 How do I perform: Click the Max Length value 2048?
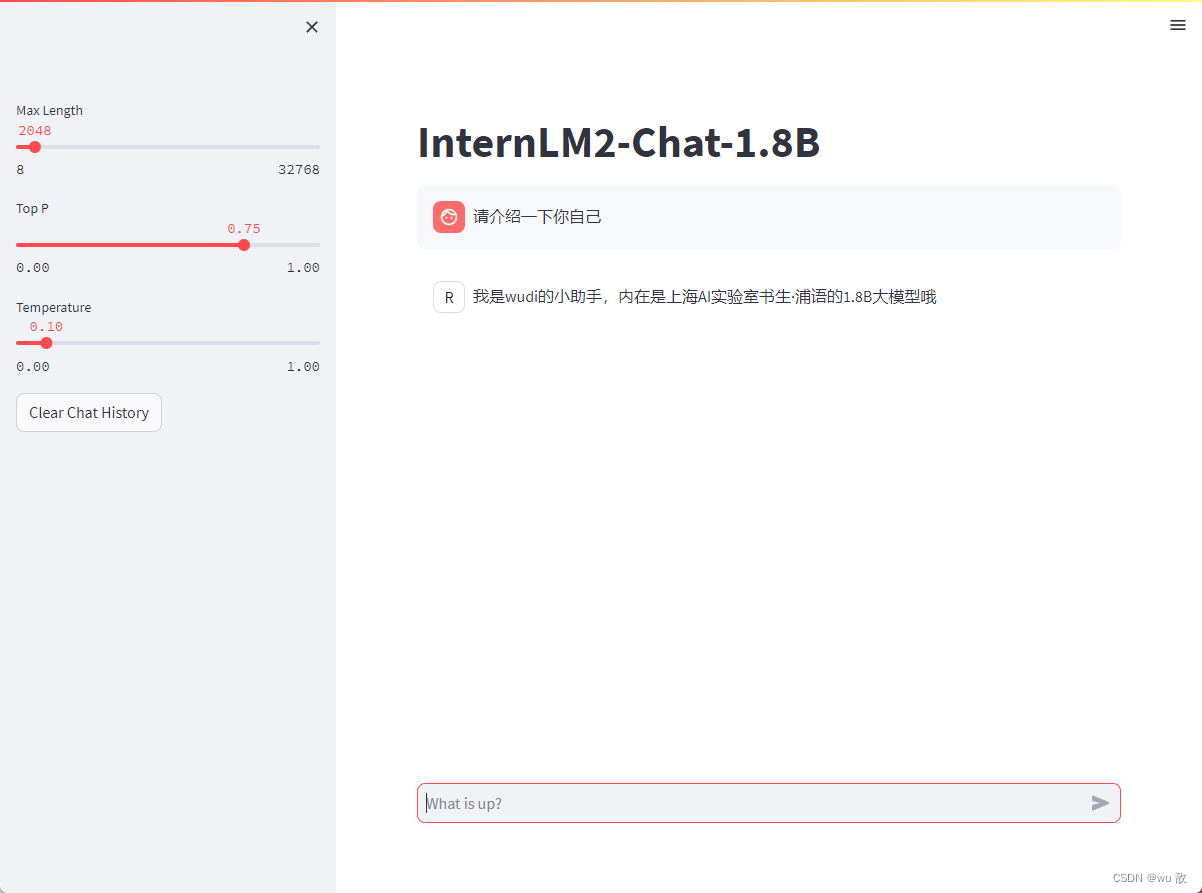(35, 131)
